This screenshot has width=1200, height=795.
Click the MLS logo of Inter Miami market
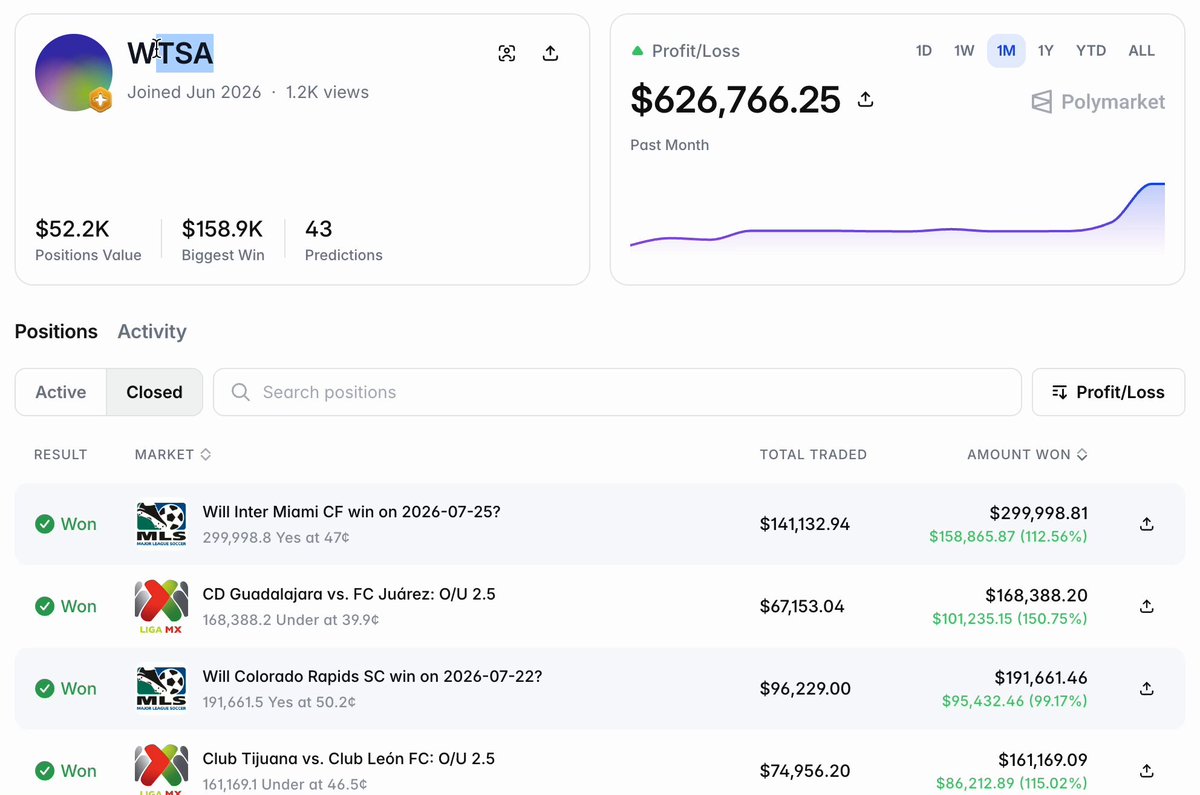[161, 524]
